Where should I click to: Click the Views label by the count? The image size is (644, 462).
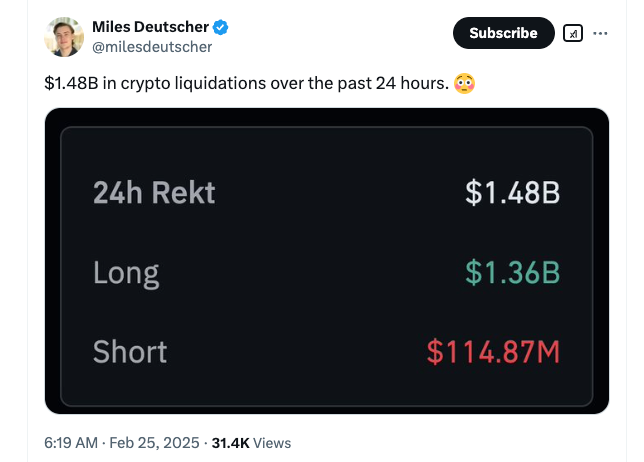(x=272, y=443)
